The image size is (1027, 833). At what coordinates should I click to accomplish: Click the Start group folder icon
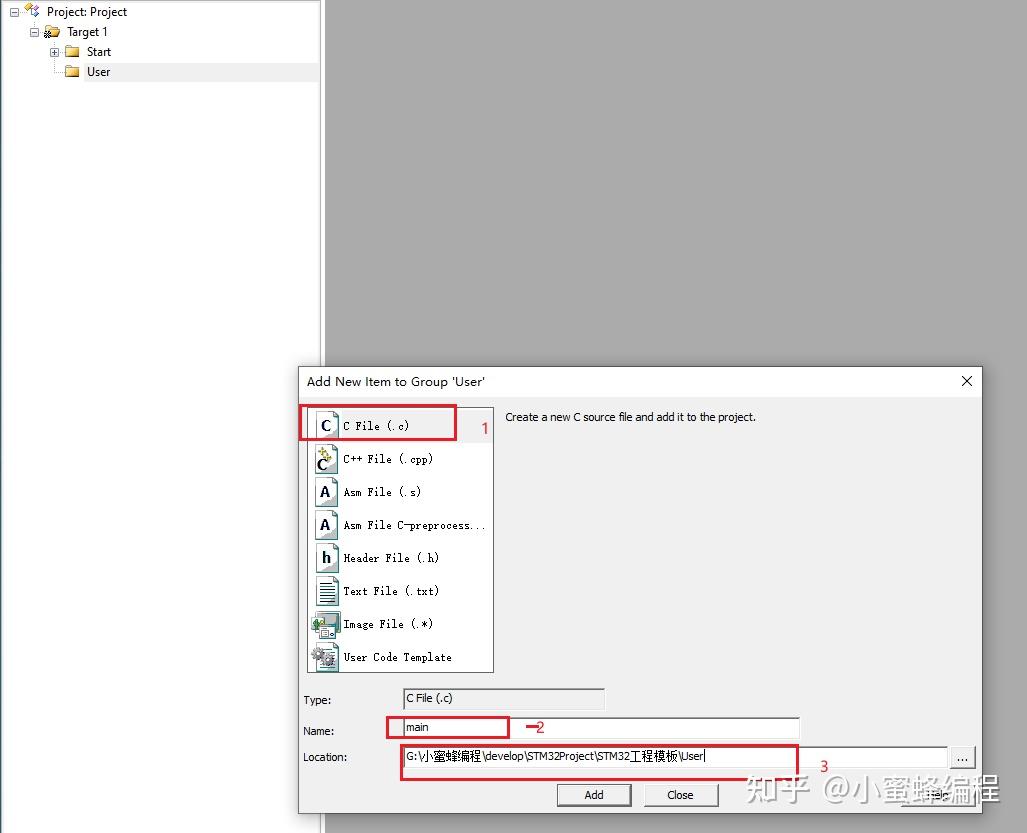73,52
